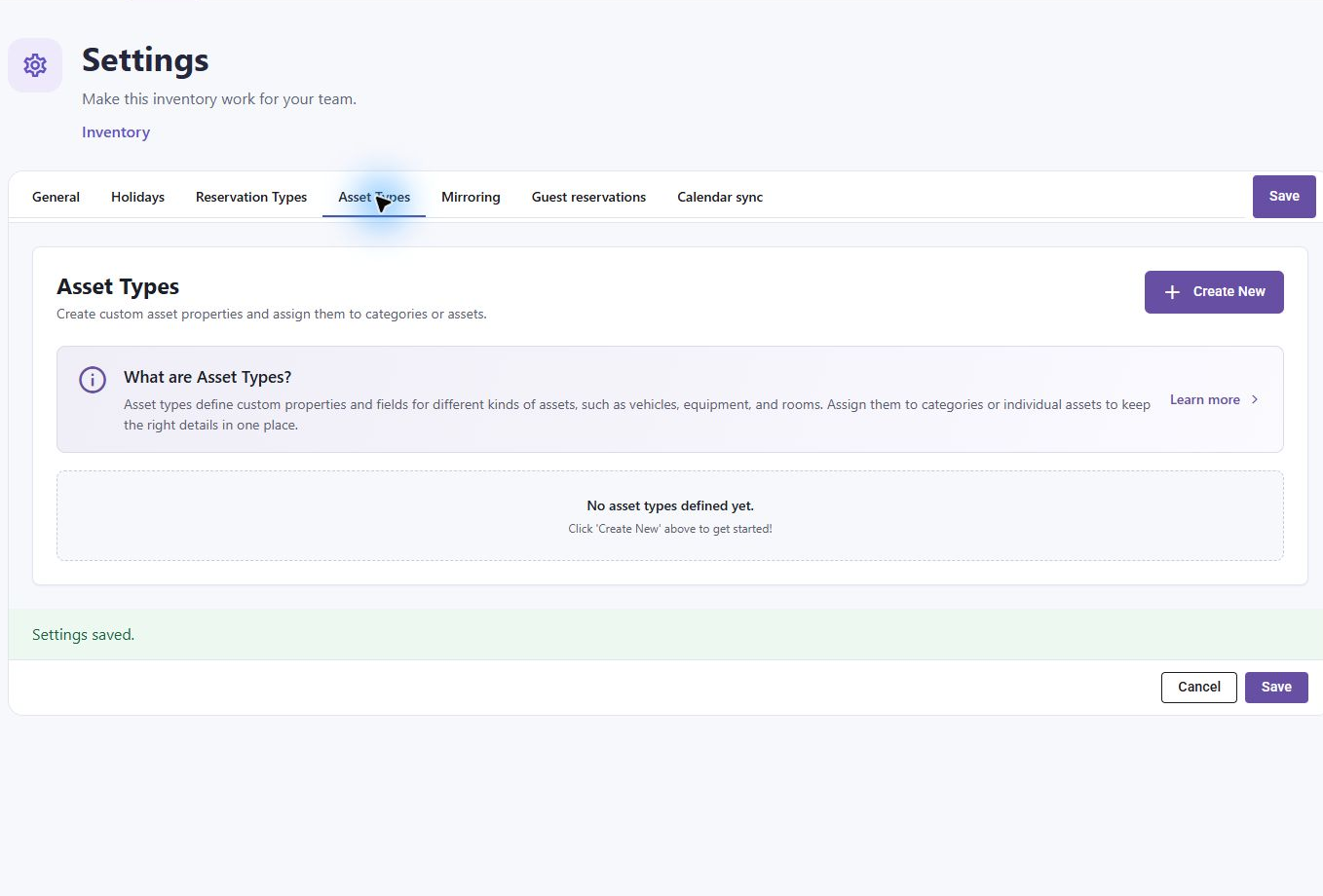Click the Save button in the tab bar
The height and width of the screenshot is (896, 1323).
pos(1284,197)
